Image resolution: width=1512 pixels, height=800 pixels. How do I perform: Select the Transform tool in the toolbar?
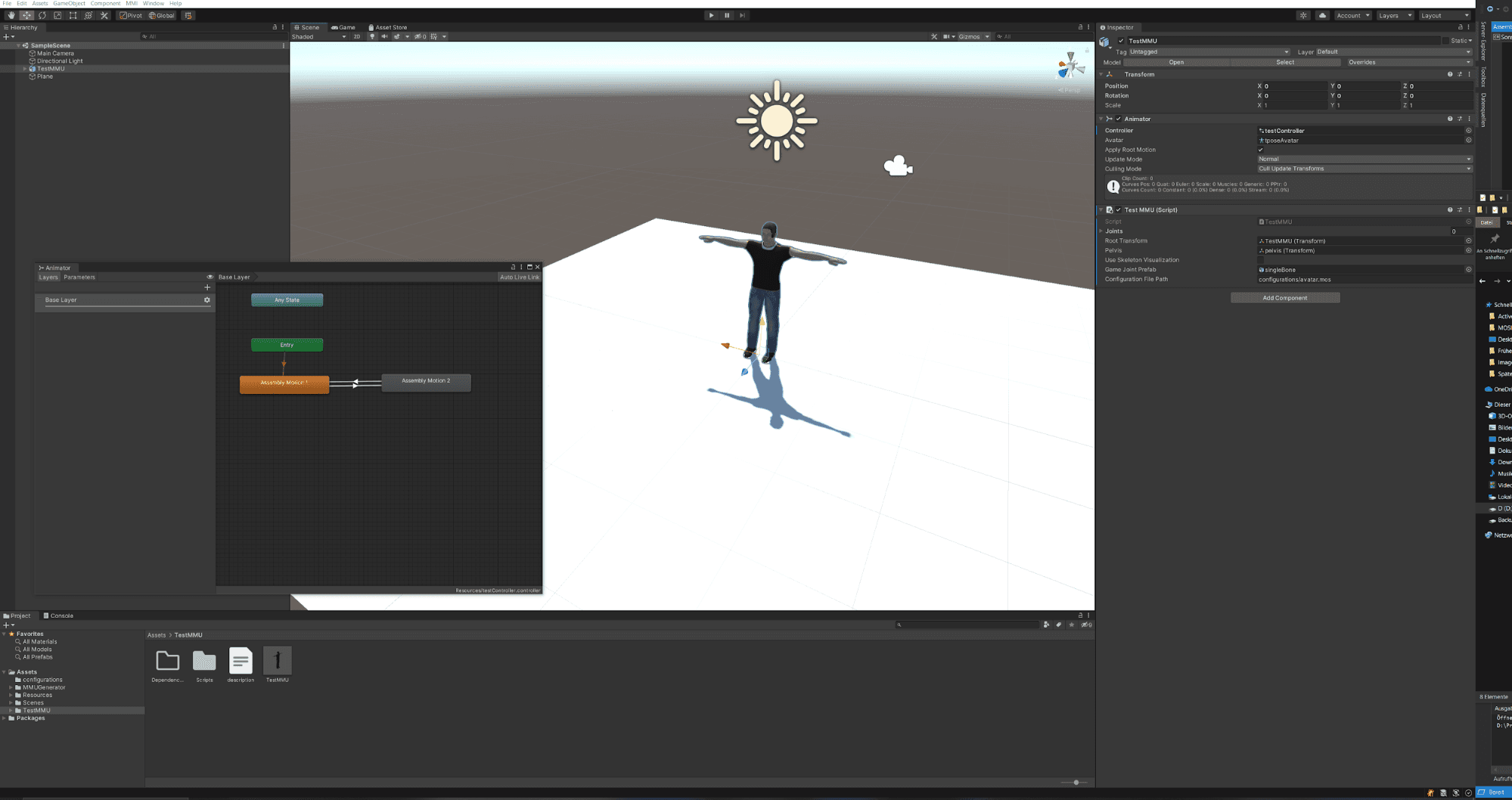pos(88,15)
